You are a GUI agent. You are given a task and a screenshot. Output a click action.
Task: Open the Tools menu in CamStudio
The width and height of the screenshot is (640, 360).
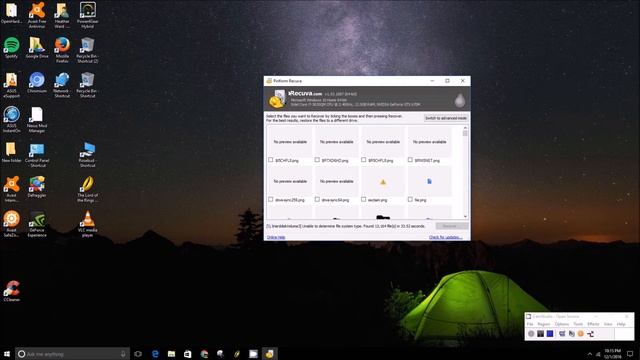tap(578, 324)
